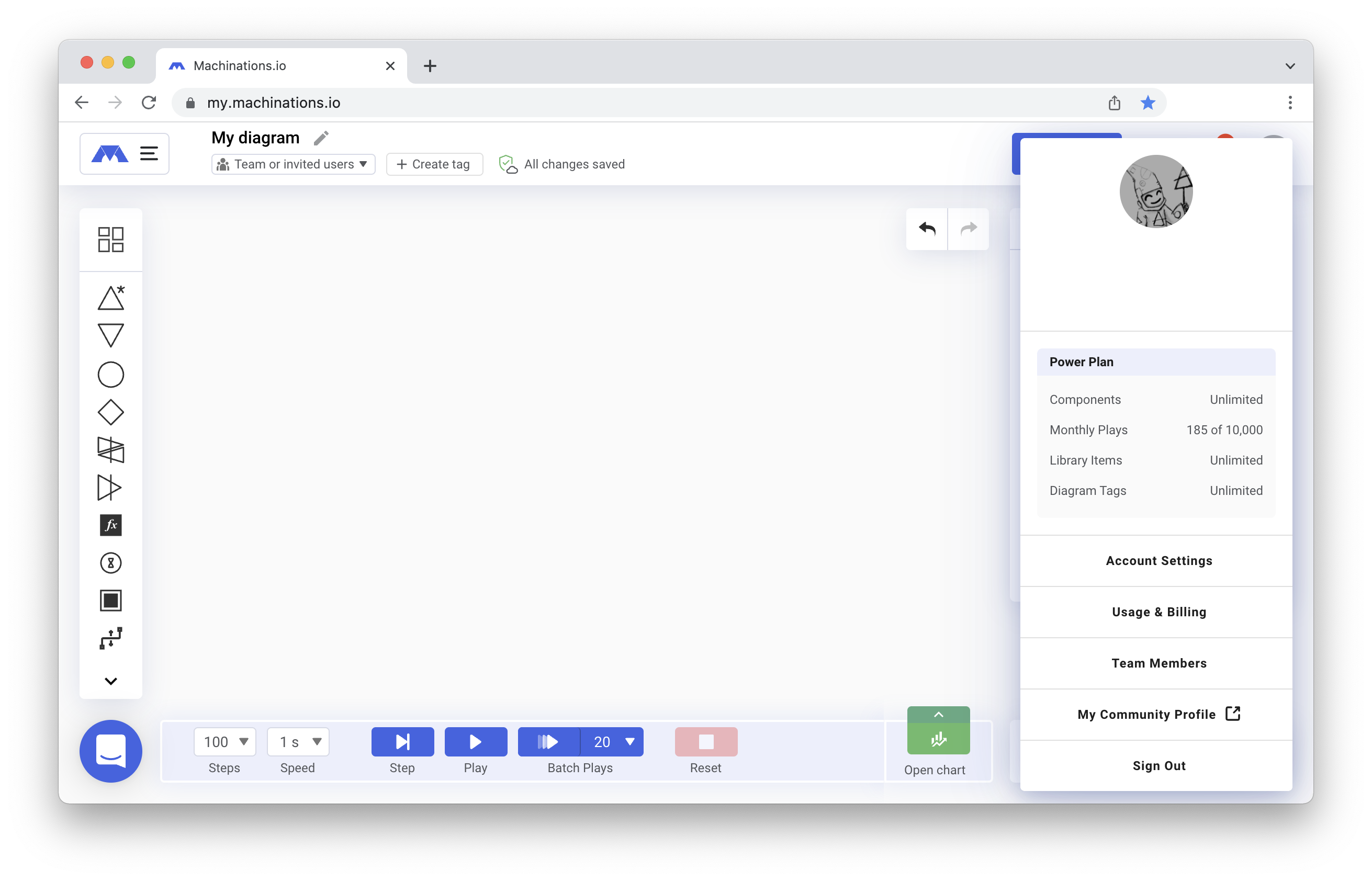Open the batch plays count 20 dropdown

coord(612,742)
